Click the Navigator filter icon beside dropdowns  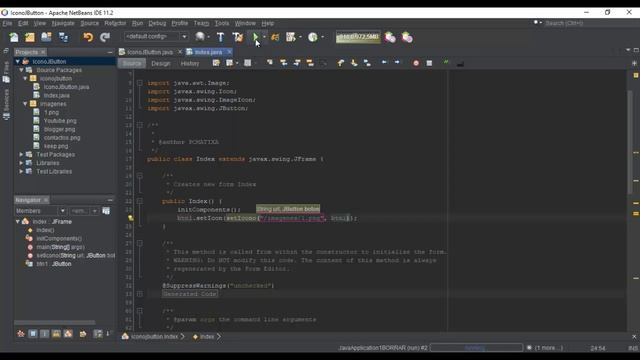point(106,211)
